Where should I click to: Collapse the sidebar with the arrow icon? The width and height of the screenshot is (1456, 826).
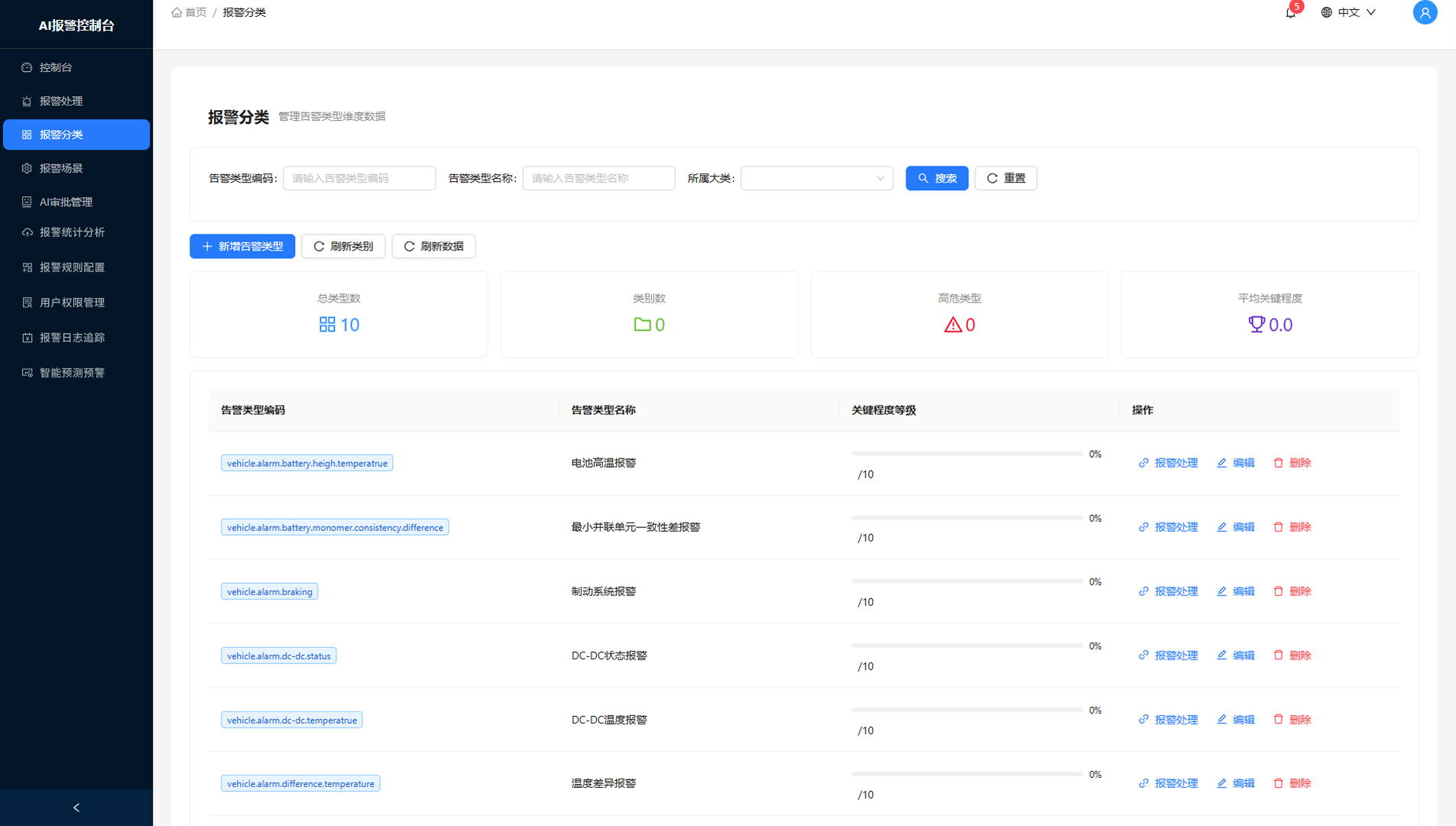[76, 808]
